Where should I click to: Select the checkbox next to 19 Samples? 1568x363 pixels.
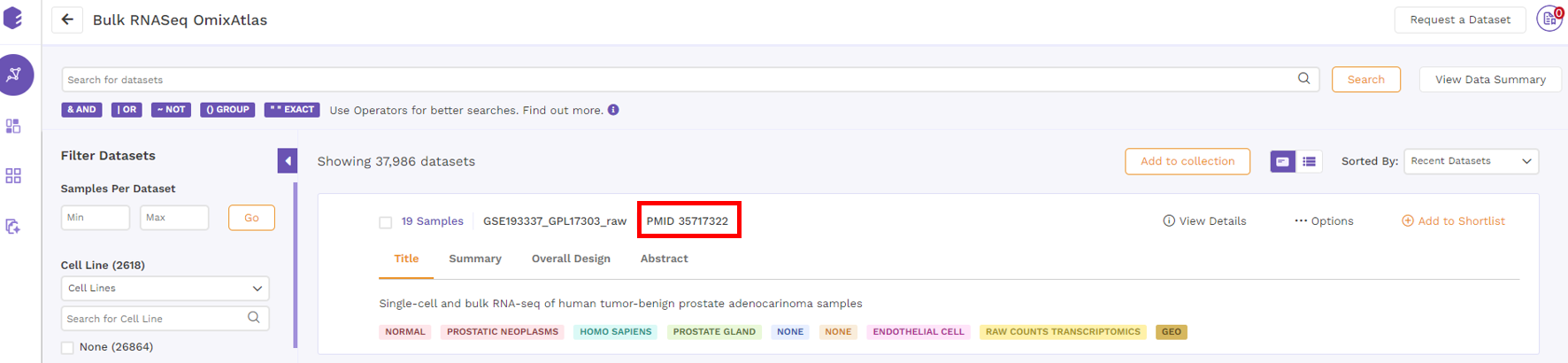click(386, 222)
